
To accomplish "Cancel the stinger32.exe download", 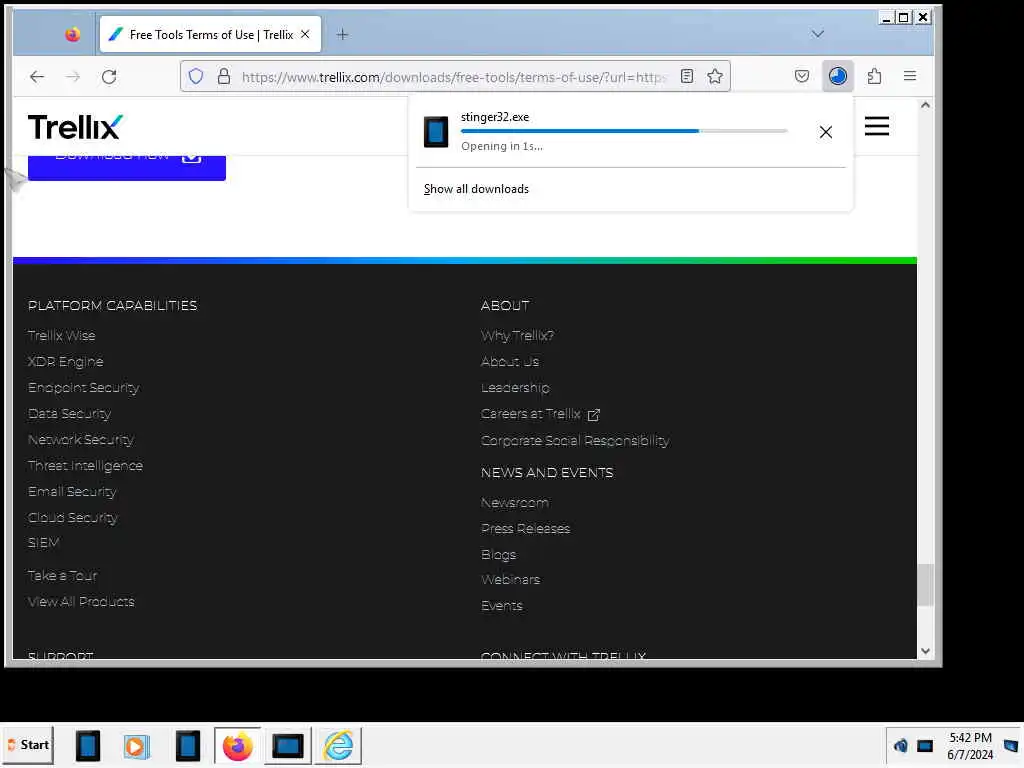I will tap(825, 132).
